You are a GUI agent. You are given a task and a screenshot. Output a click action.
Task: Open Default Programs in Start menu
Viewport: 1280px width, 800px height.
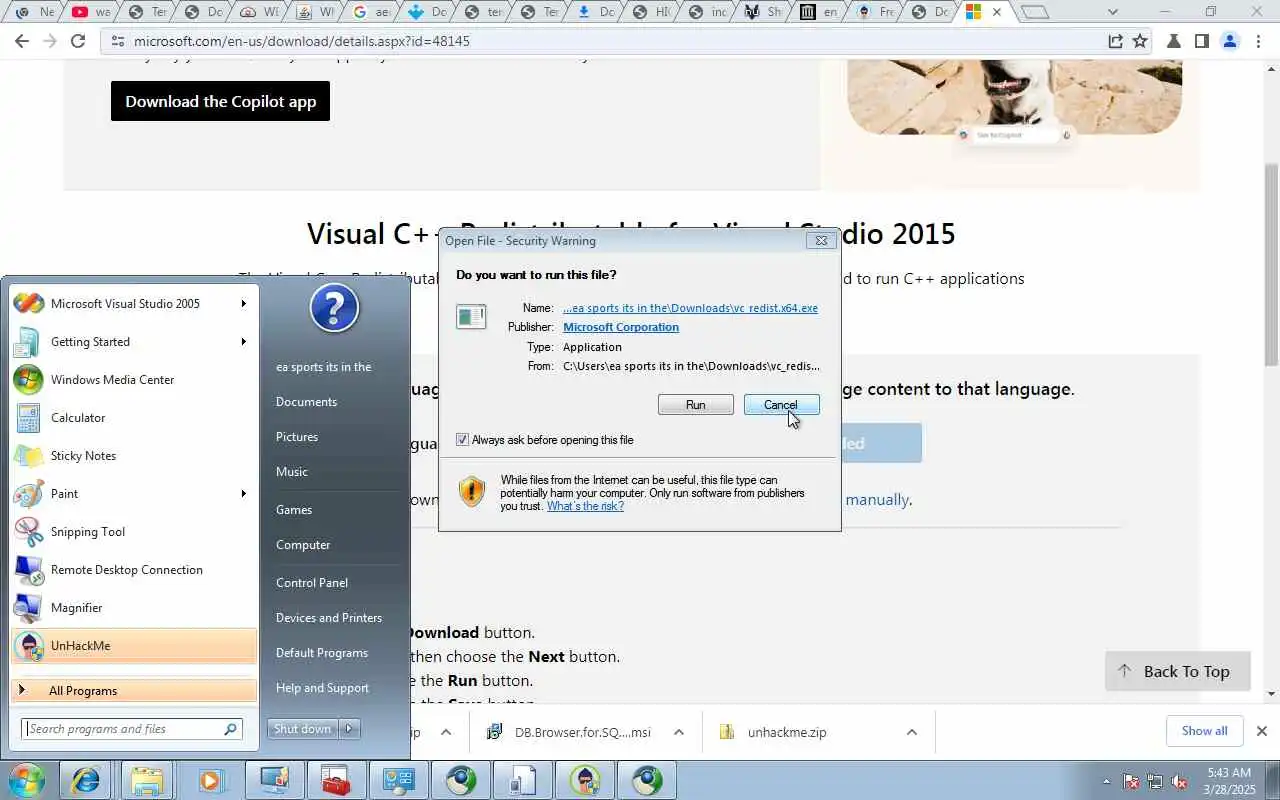tap(322, 653)
